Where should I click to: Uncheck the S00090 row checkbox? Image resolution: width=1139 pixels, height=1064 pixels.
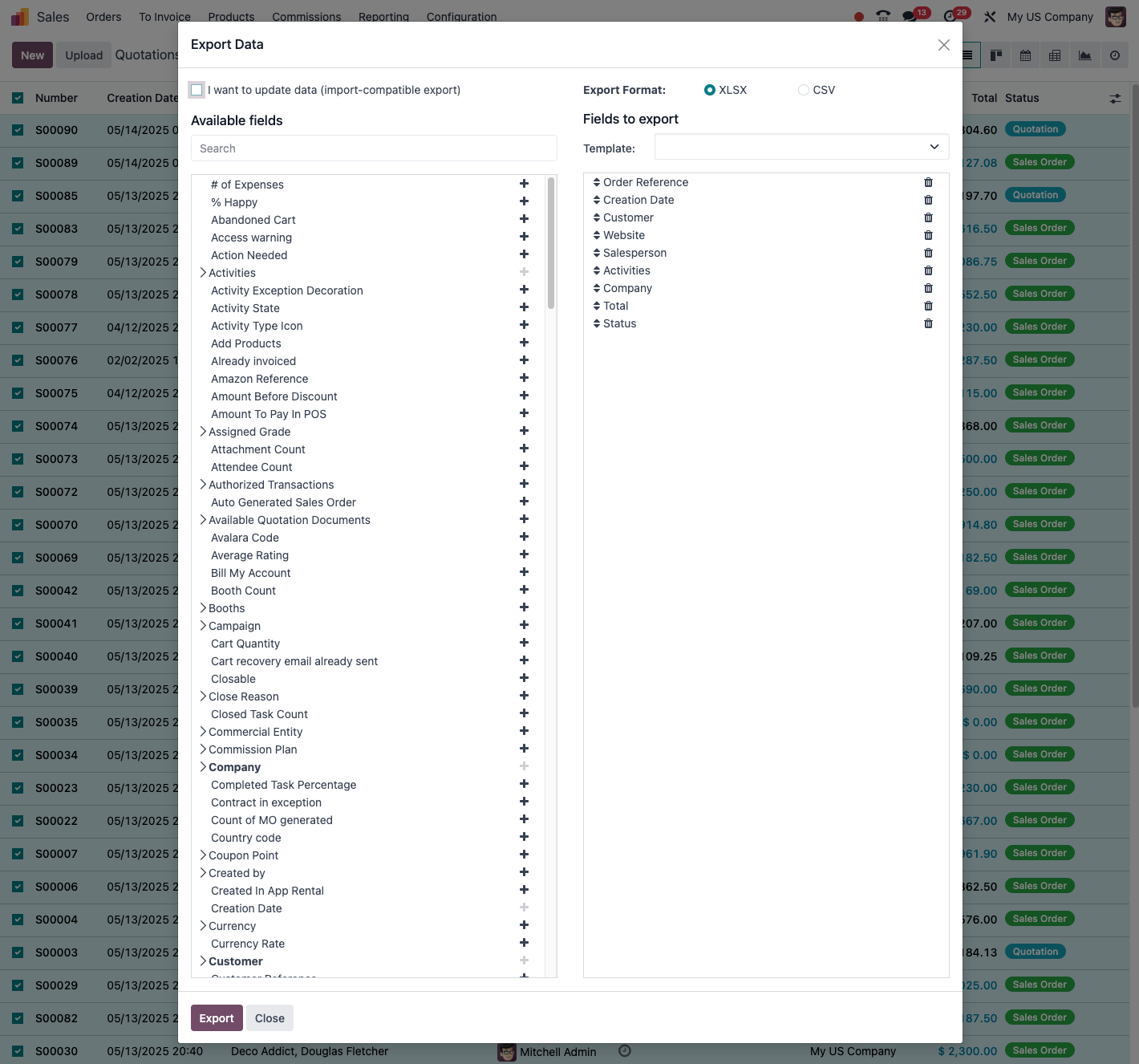pos(18,129)
